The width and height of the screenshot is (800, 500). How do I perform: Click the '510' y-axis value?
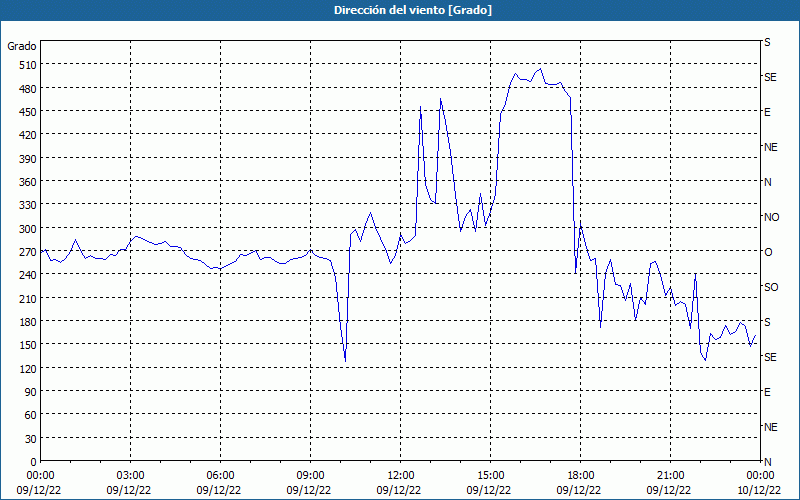click(x=29, y=65)
